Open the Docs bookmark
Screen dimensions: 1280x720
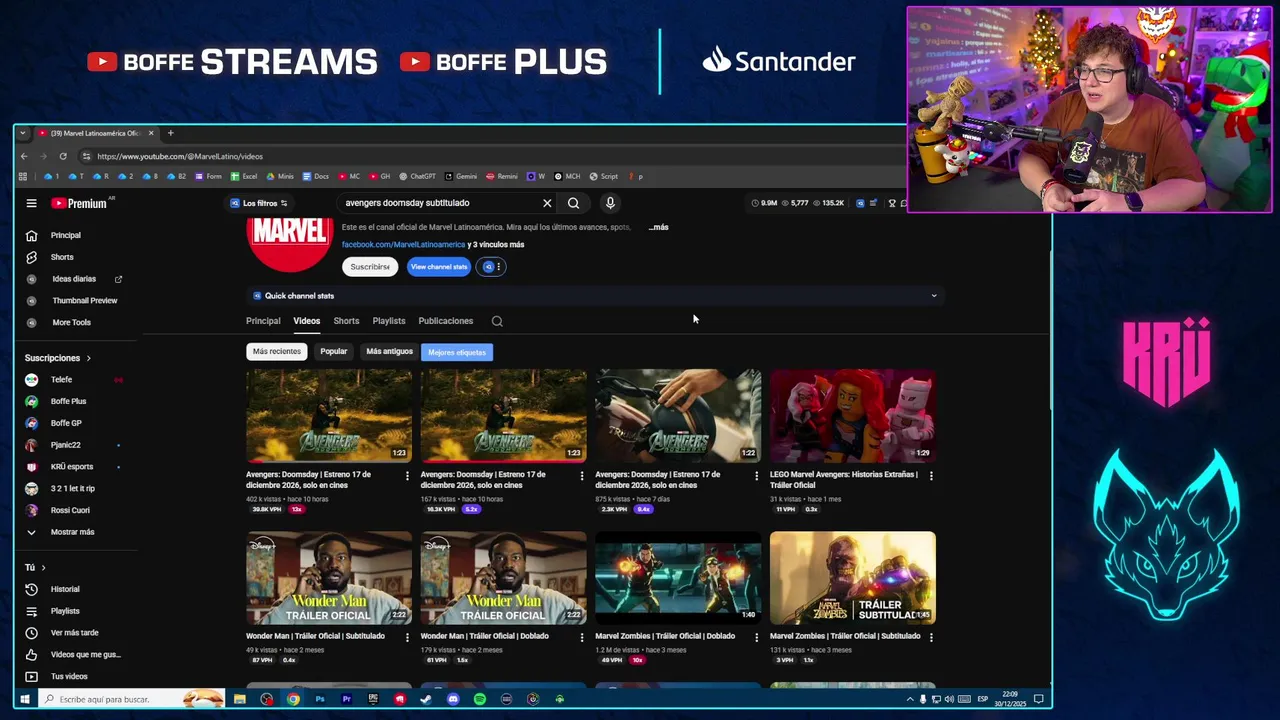316,176
